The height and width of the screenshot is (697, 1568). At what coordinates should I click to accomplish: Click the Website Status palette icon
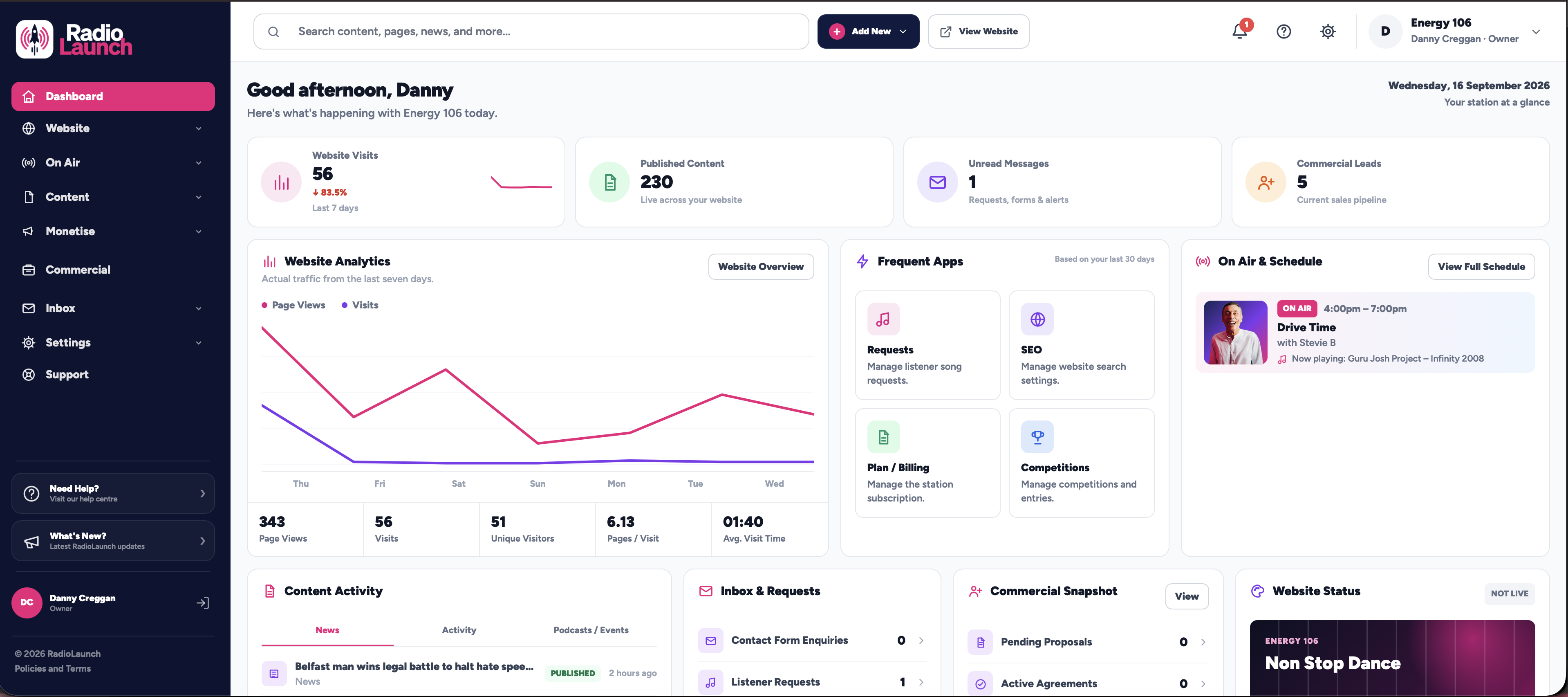[x=1258, y=591]
